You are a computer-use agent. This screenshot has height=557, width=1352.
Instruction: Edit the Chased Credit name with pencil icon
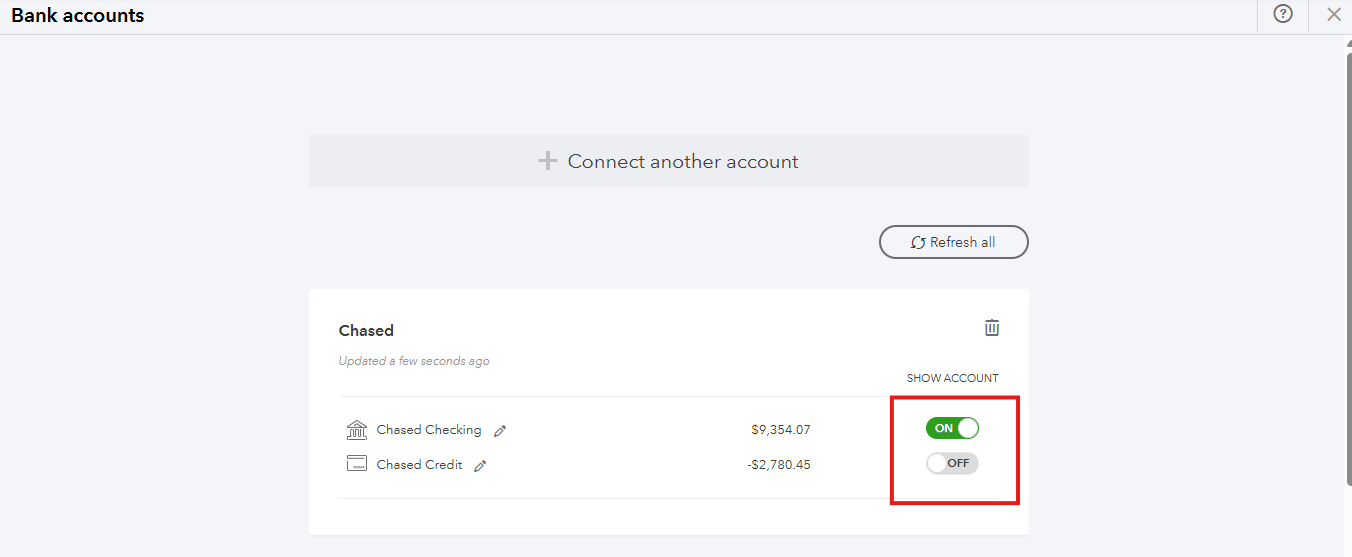(481, 465)
